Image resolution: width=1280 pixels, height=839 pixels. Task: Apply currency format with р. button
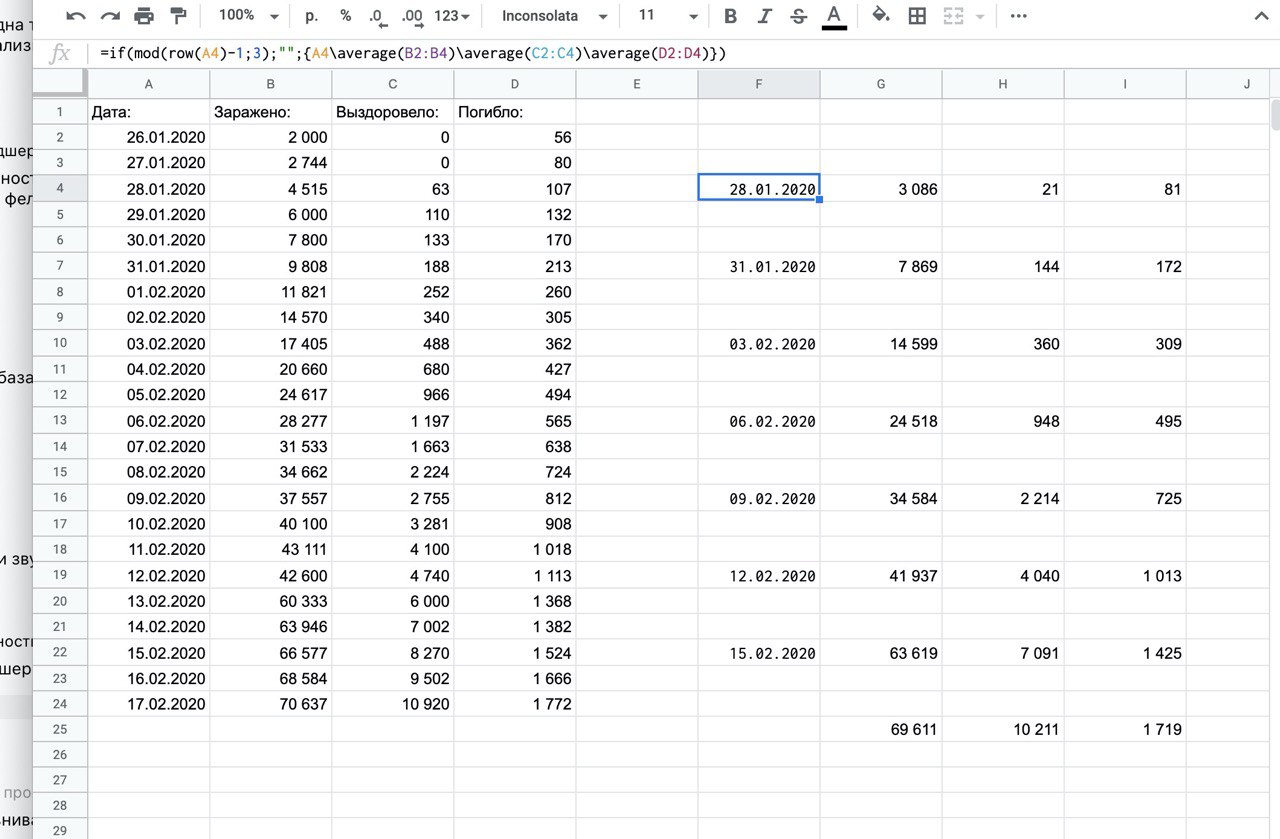click(x=311, y=16)
